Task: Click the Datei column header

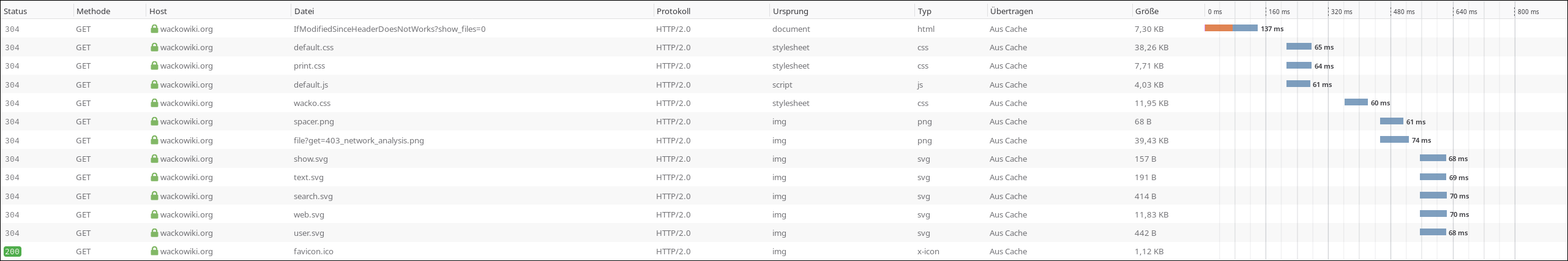Action: [304, 11]
